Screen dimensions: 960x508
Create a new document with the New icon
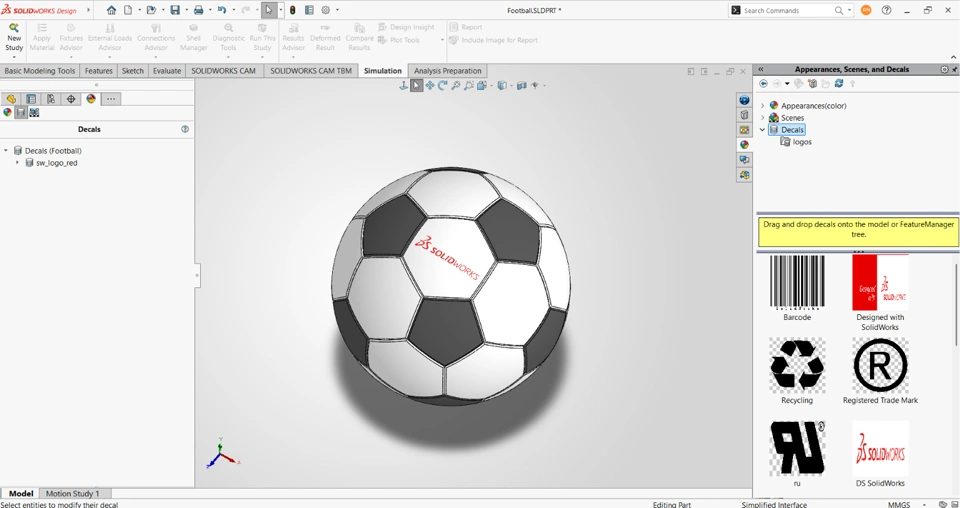pos(128,10)
